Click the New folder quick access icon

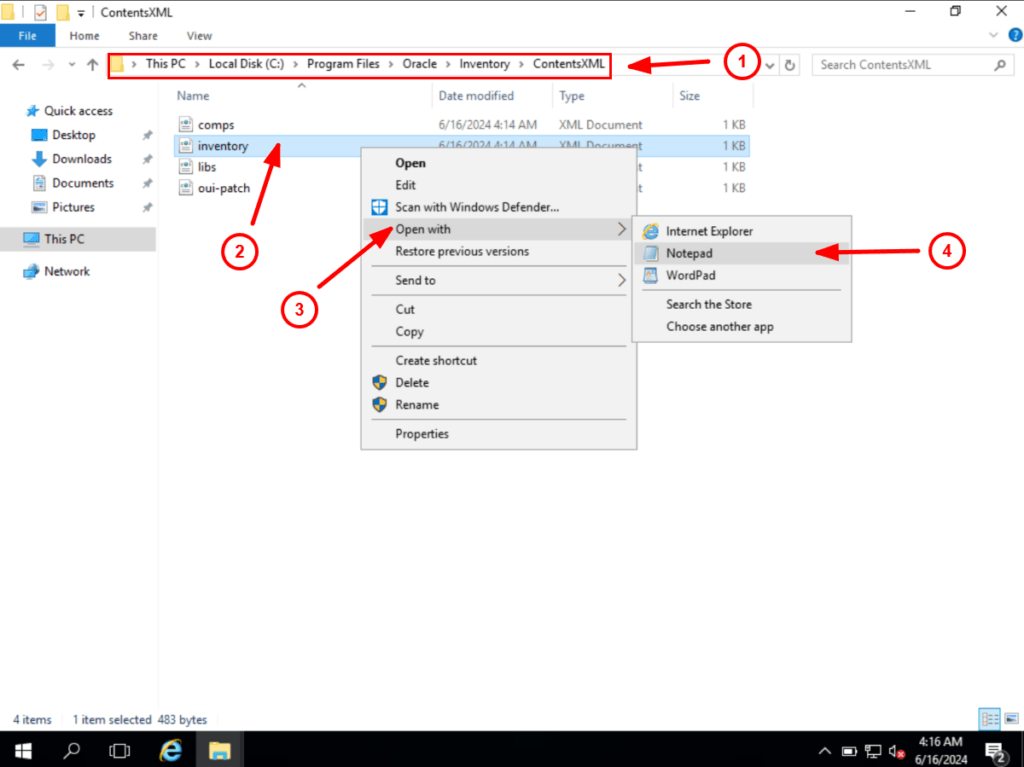[63, 12]
